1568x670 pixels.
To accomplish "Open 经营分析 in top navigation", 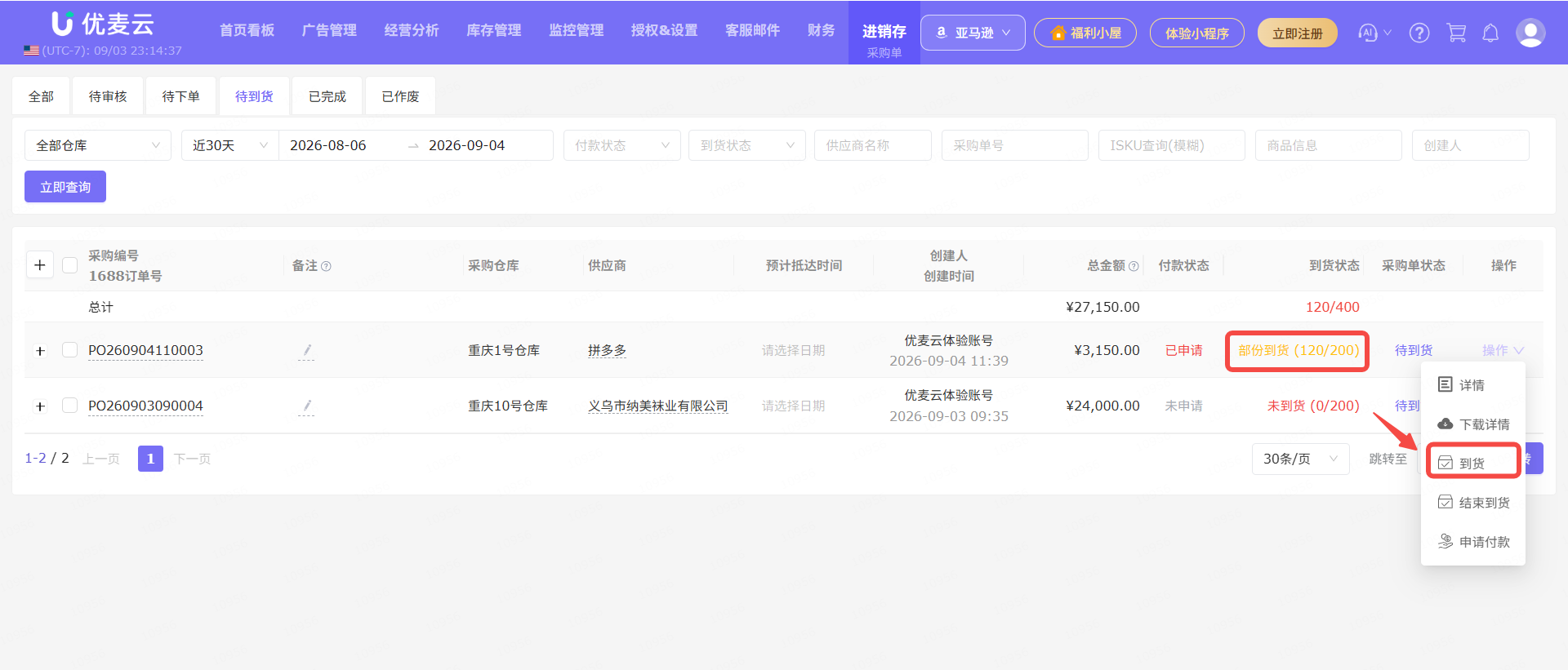I will click(412, 30).
